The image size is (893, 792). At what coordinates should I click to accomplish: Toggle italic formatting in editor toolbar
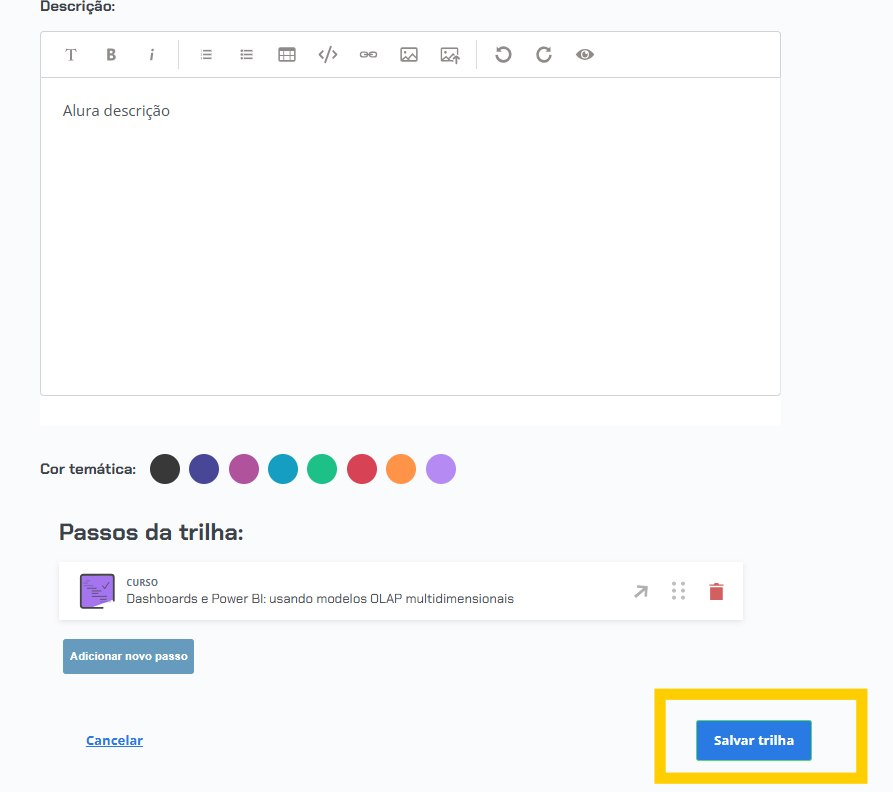coord(152,55)
